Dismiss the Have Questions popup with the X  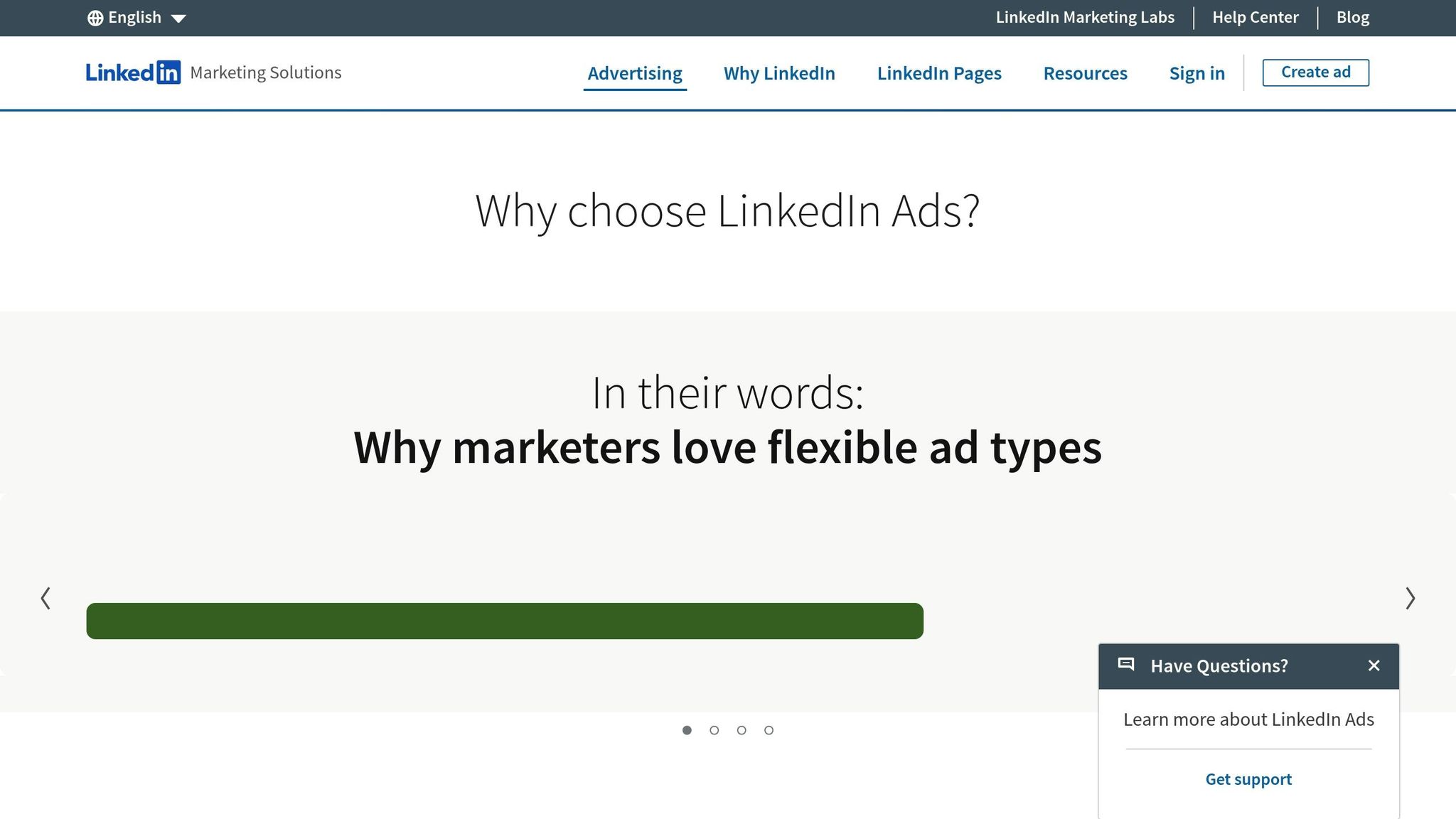point(1374,665)
